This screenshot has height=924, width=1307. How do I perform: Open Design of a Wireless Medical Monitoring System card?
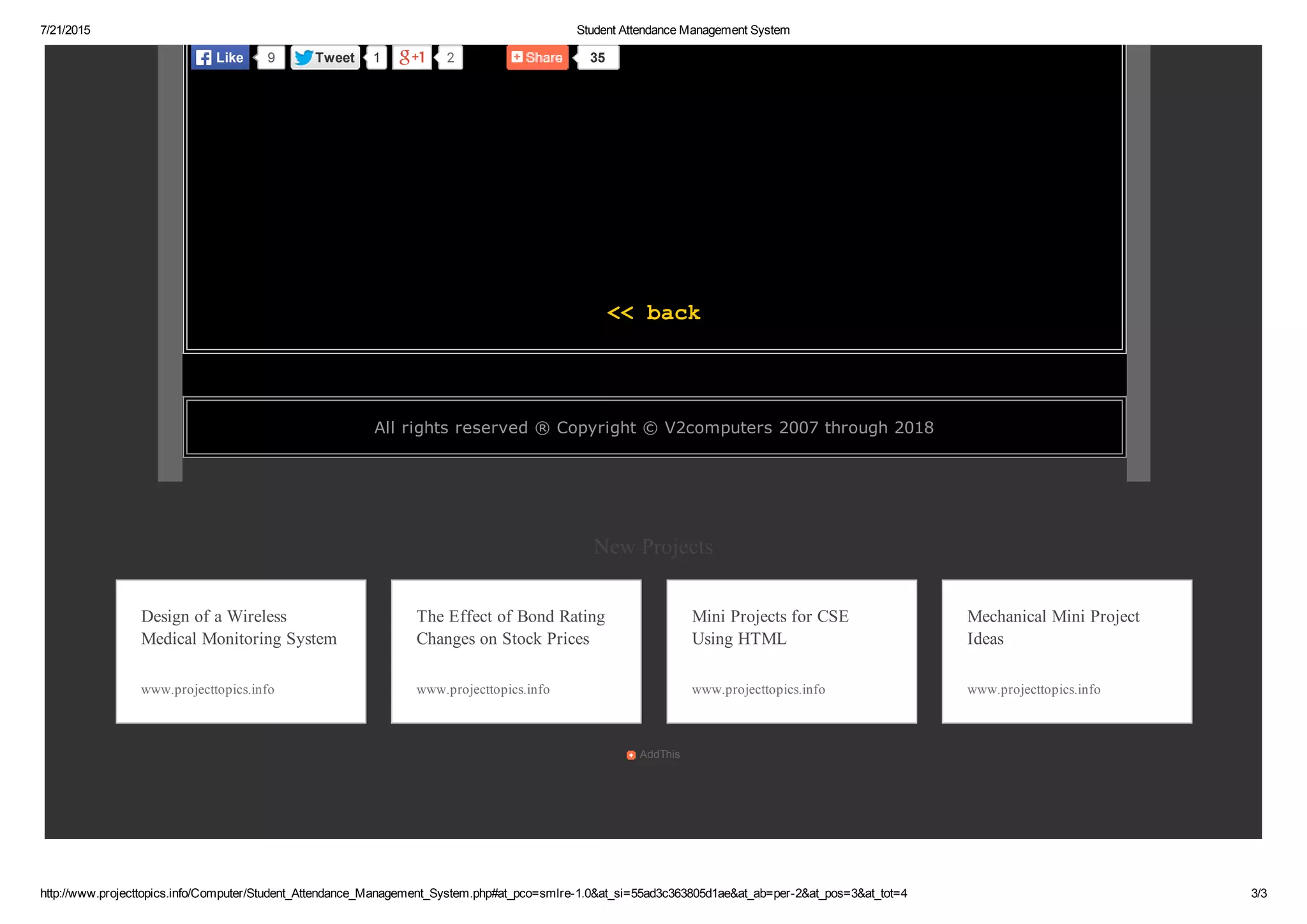(241, 652)
